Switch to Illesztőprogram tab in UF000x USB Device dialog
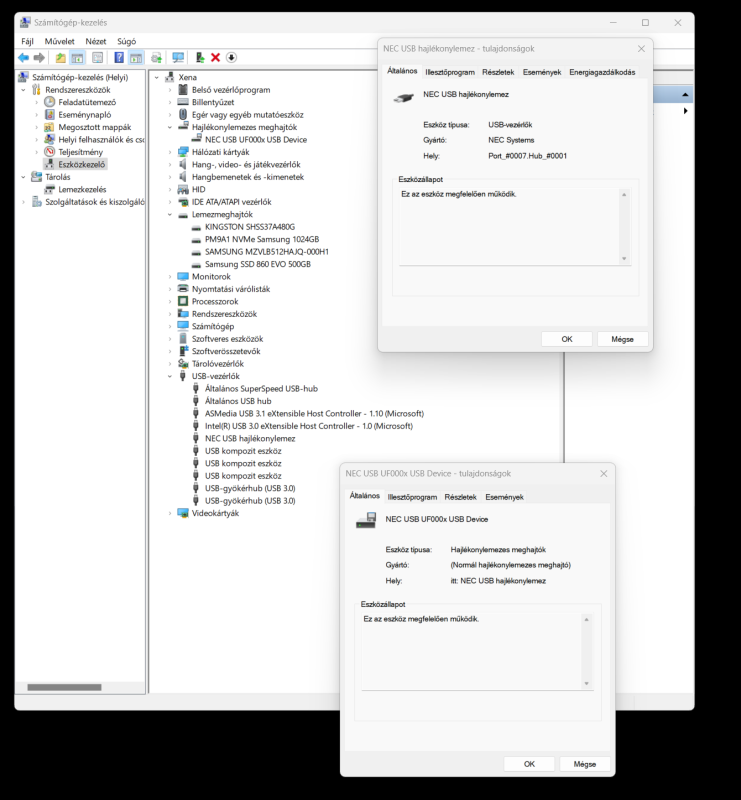 click(412, 497)
